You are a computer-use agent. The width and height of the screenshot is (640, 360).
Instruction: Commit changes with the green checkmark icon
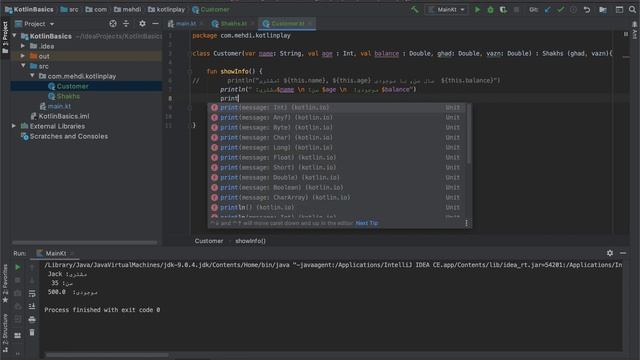point(560,9)
